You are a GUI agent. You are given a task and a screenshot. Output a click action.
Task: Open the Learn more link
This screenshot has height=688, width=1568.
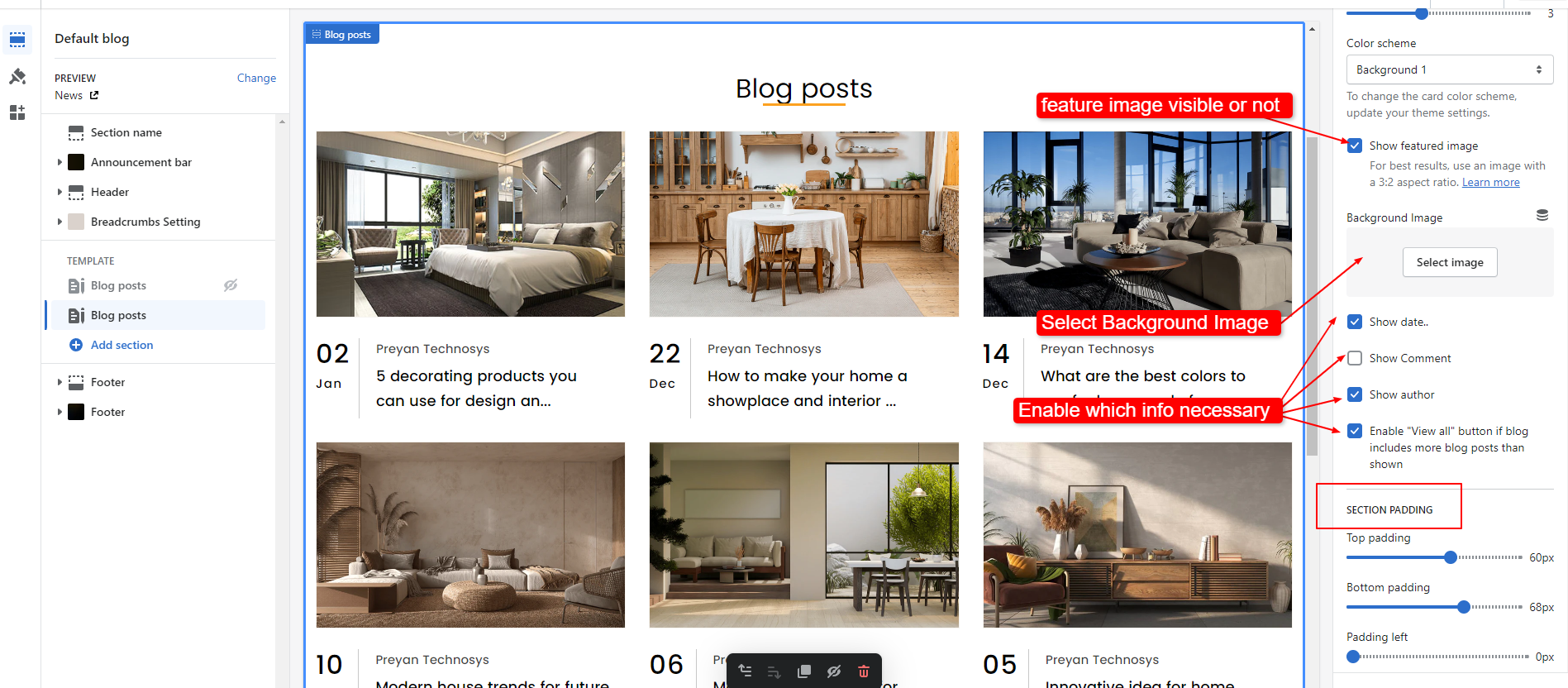coord(1490,182)
